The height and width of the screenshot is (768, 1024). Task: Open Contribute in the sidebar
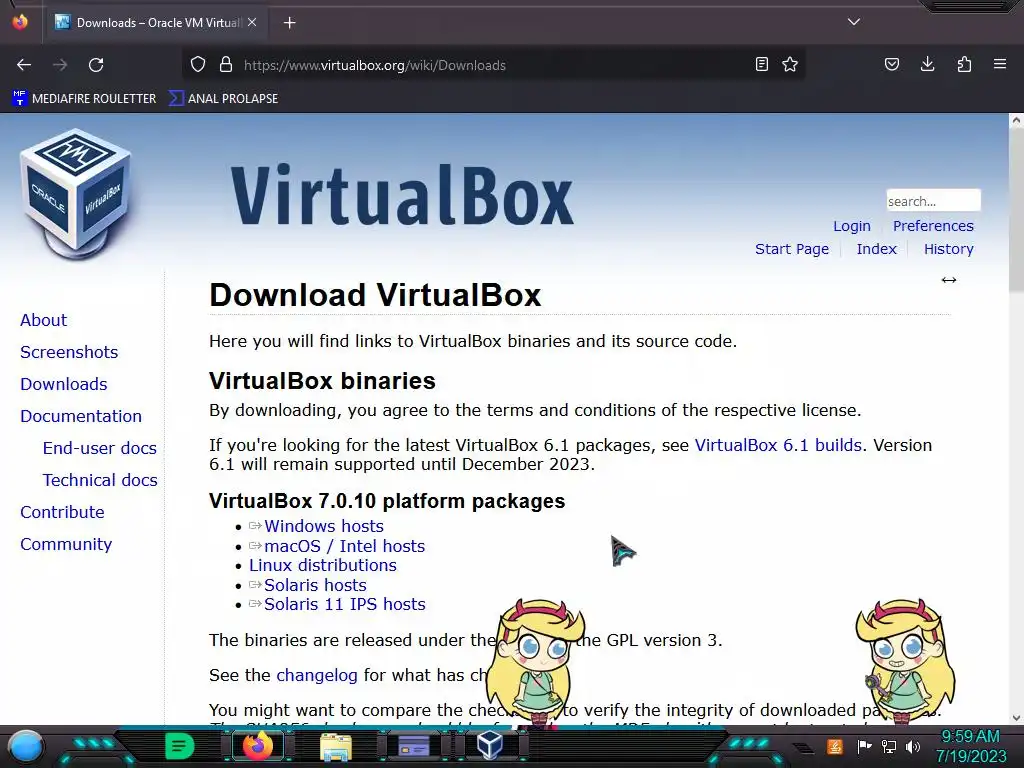pos(62,513)
